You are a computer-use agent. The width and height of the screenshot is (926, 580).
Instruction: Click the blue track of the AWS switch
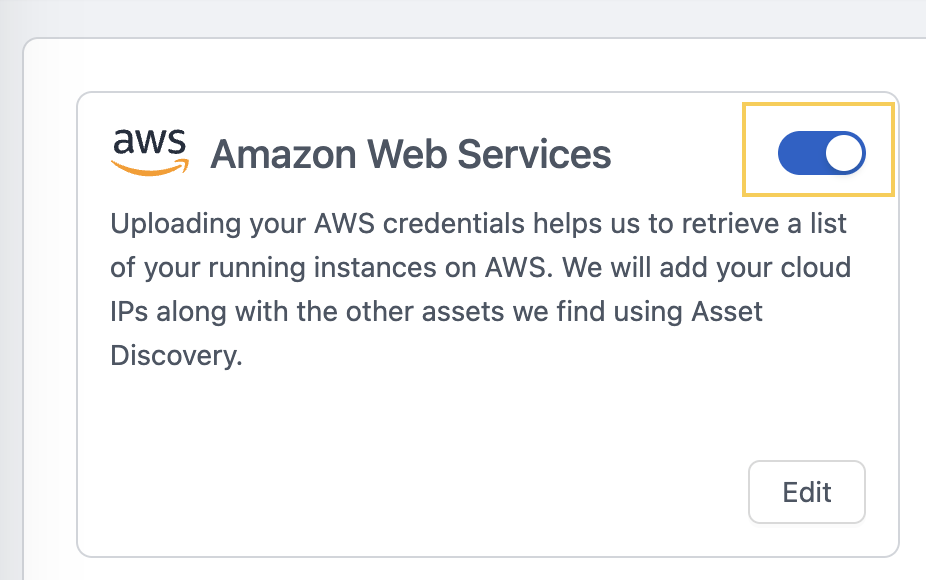tap(800, 153)
